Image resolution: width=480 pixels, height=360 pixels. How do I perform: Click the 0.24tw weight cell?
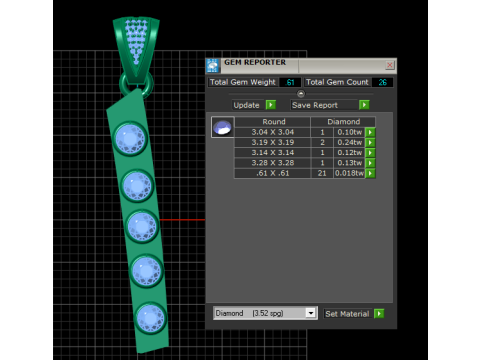(x=349, y=142)
